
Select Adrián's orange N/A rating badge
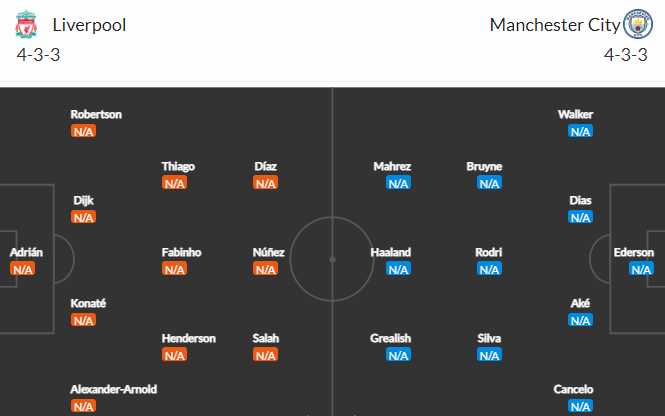(22, 269)
